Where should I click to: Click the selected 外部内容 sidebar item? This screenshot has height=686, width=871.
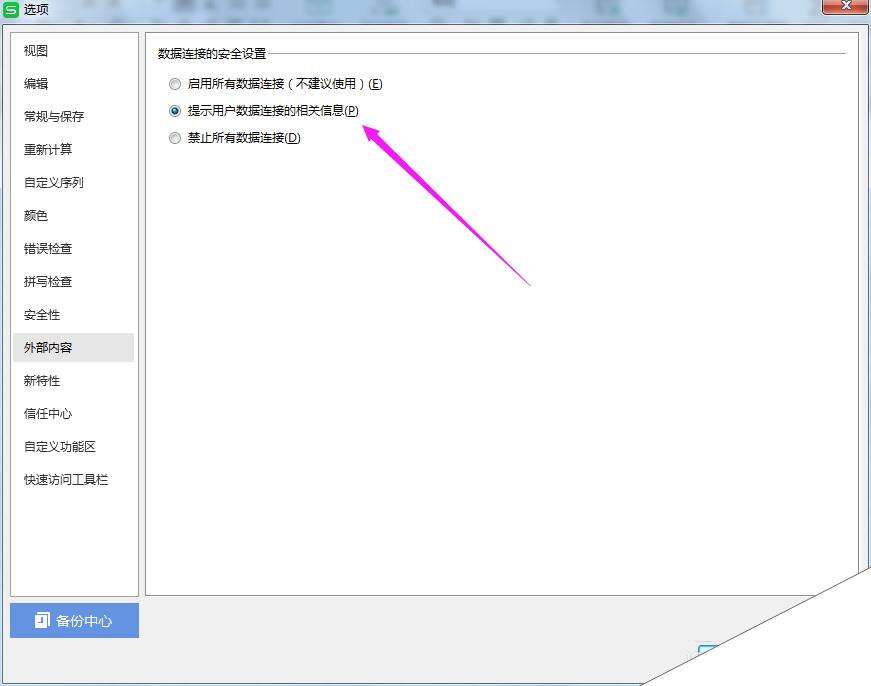(x=73, y=348)
